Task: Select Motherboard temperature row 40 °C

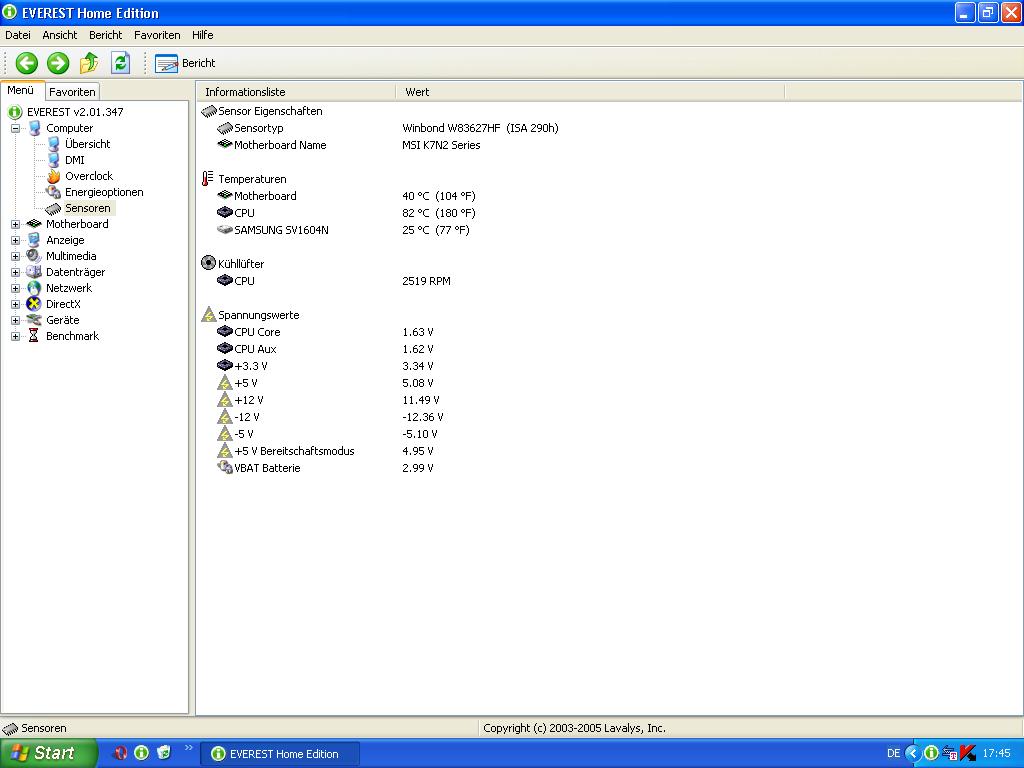Action: pyautogui.click(x=346, y=196)
